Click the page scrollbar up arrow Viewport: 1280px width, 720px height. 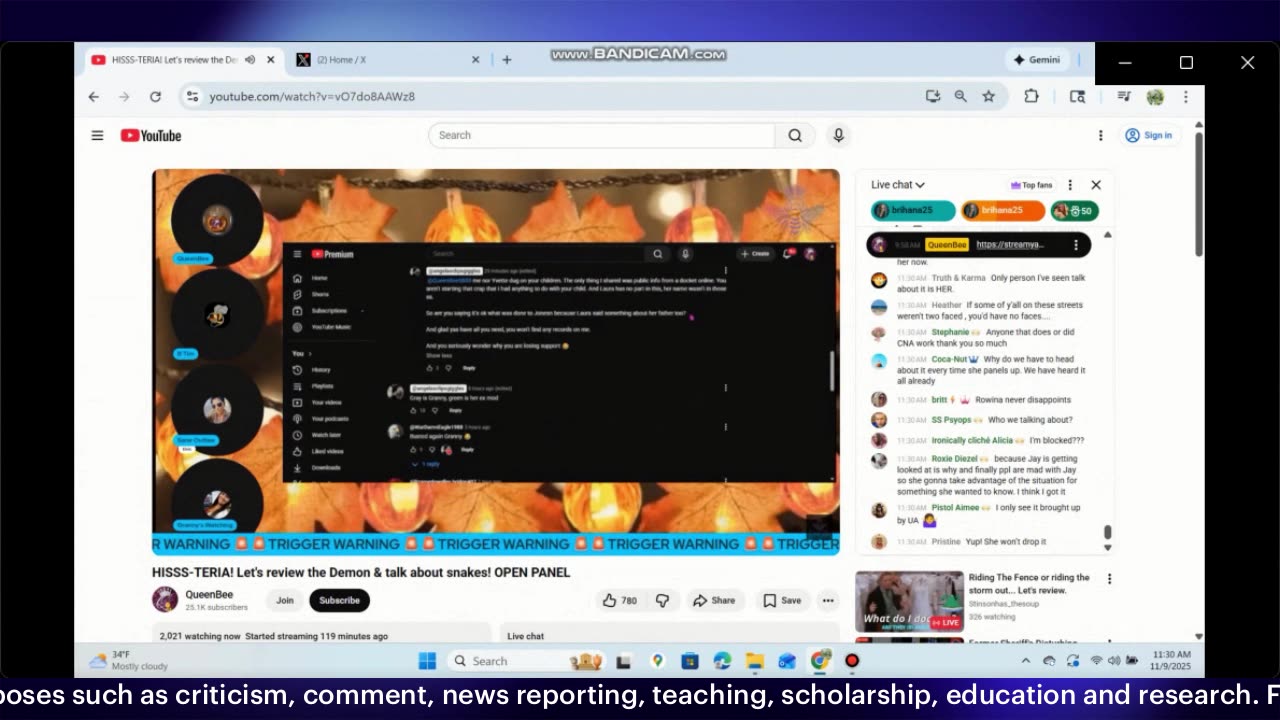click(x=1198, y=125)
